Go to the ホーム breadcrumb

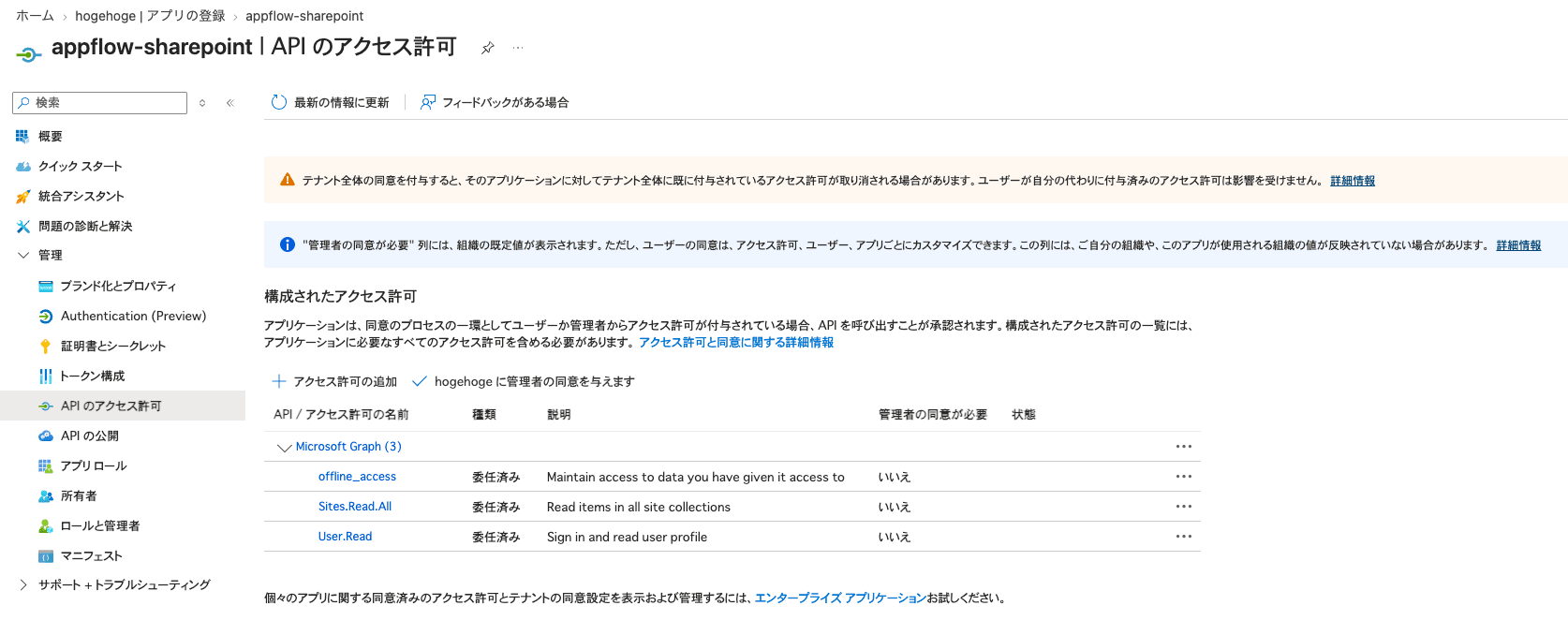35,16
